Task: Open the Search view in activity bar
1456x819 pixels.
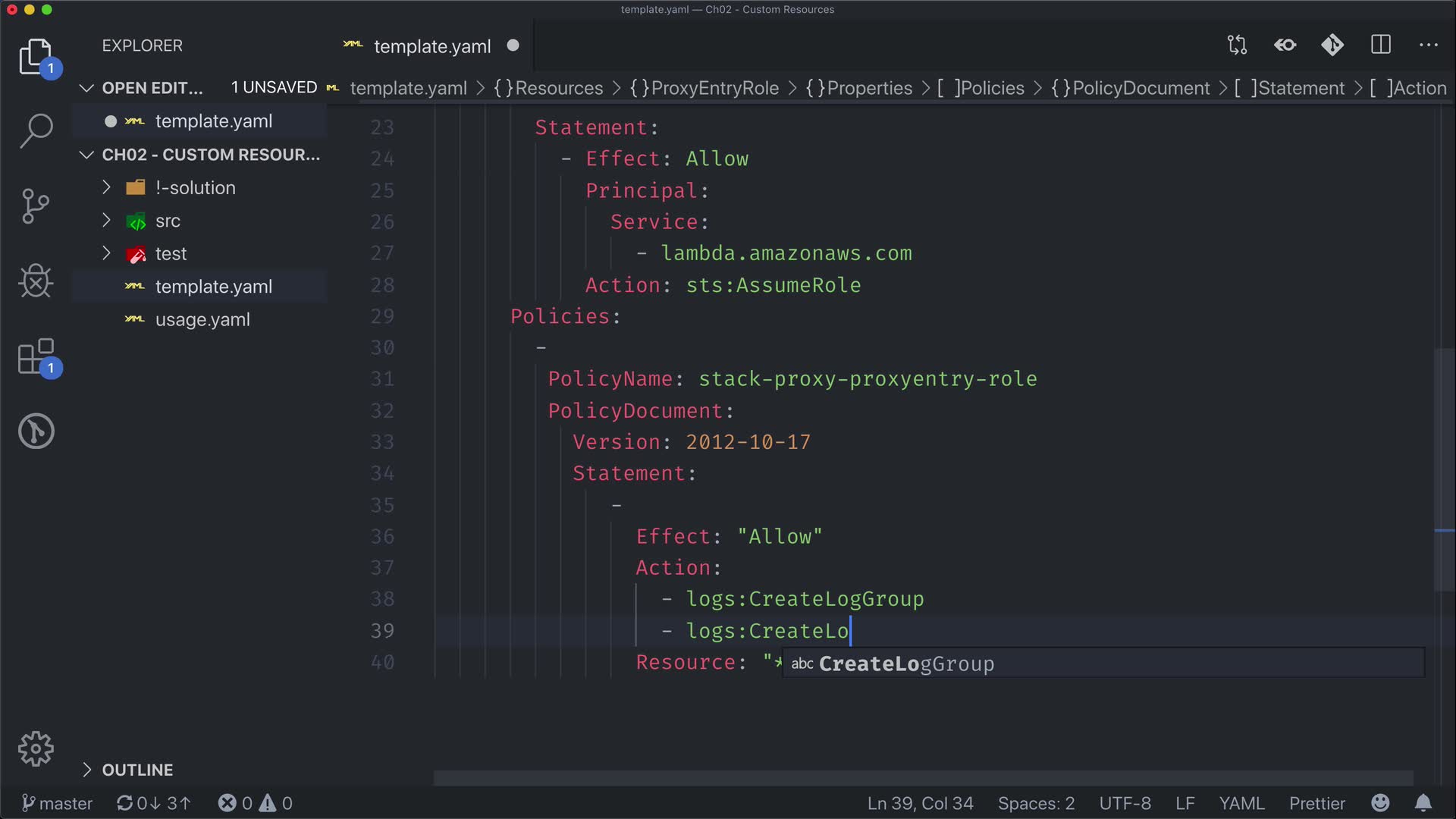Action: coord(36,130)
